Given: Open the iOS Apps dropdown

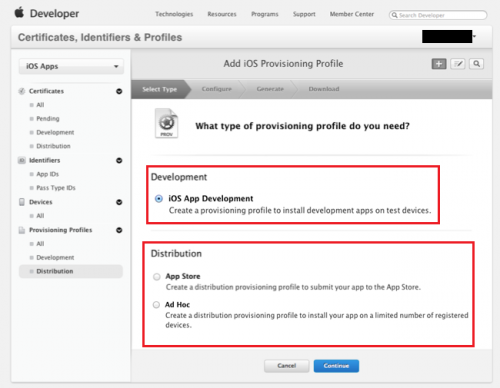Looking at the screenshot, I should [71, 66].
